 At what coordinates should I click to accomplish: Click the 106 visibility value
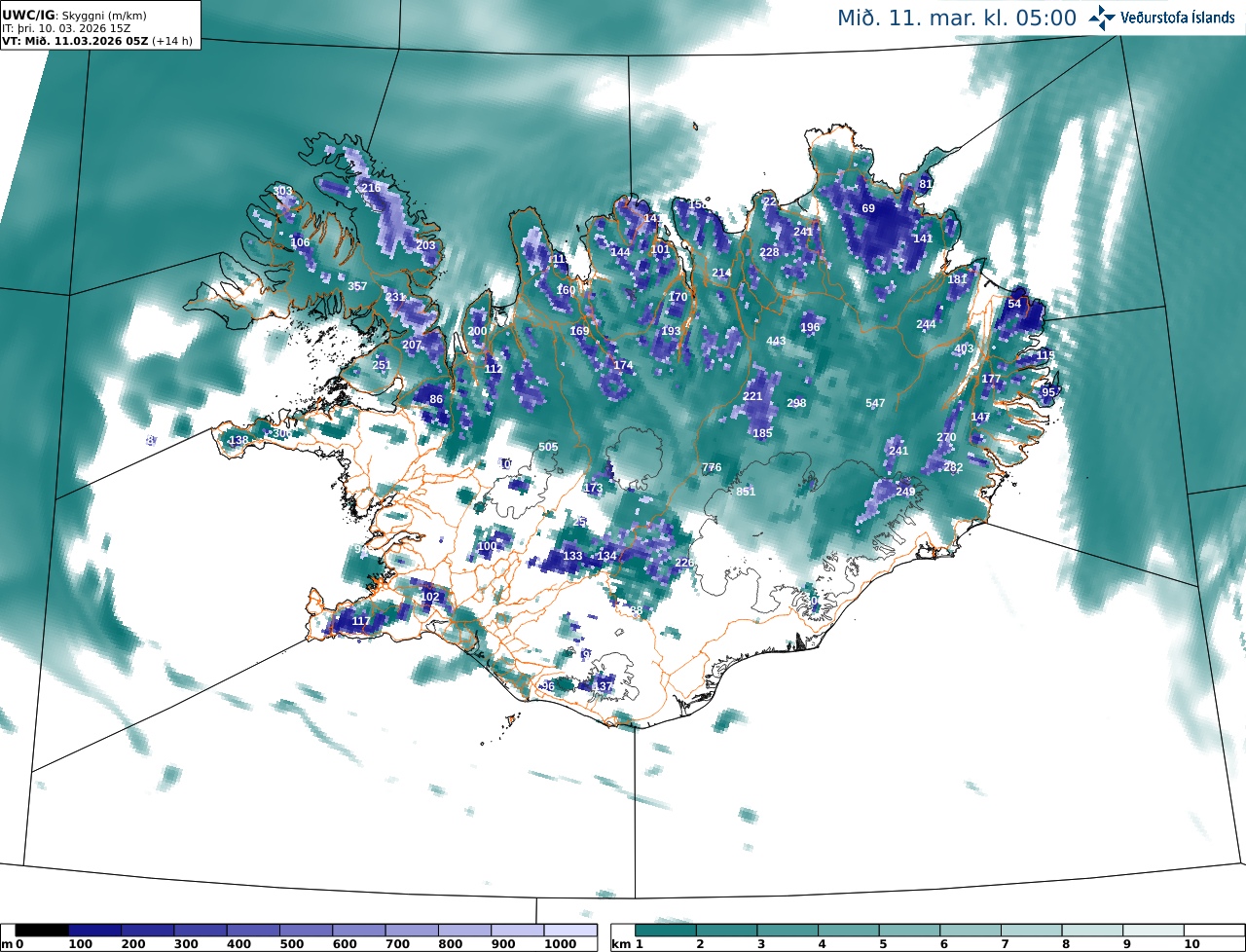300,242
